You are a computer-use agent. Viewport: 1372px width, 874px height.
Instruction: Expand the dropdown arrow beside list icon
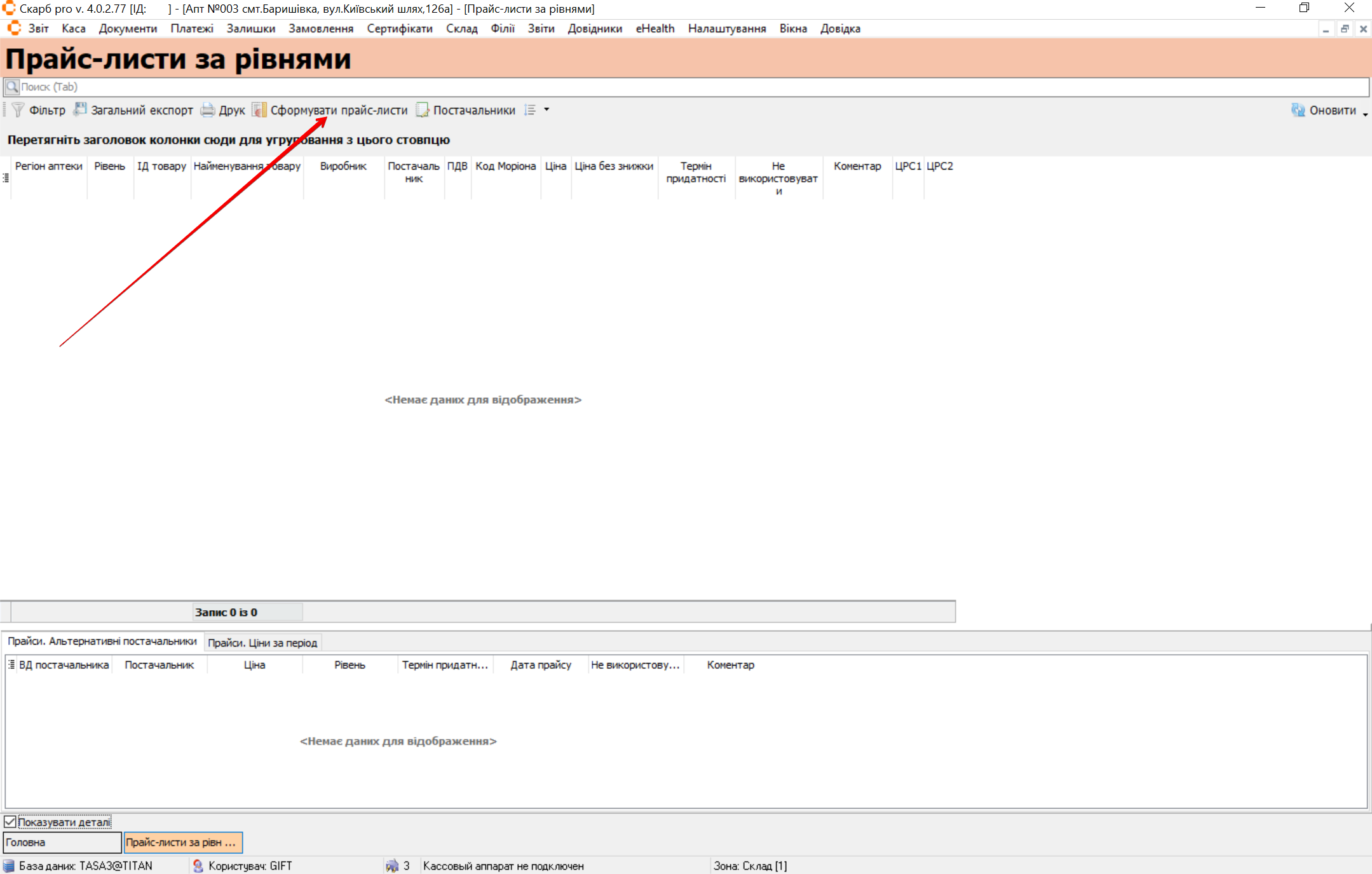[547, 110]
